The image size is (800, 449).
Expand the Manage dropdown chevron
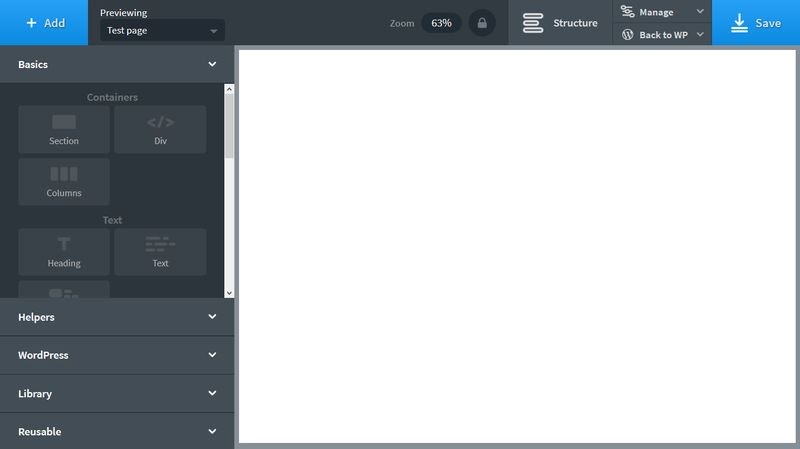(700, 11)
